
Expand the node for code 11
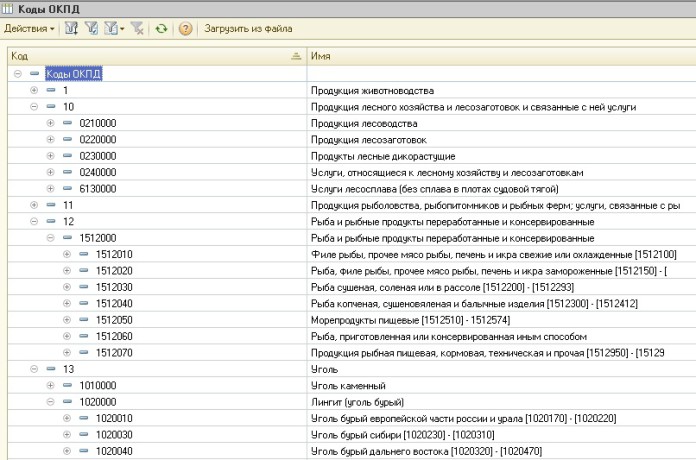pyautogui.click(x=34, y=205)
